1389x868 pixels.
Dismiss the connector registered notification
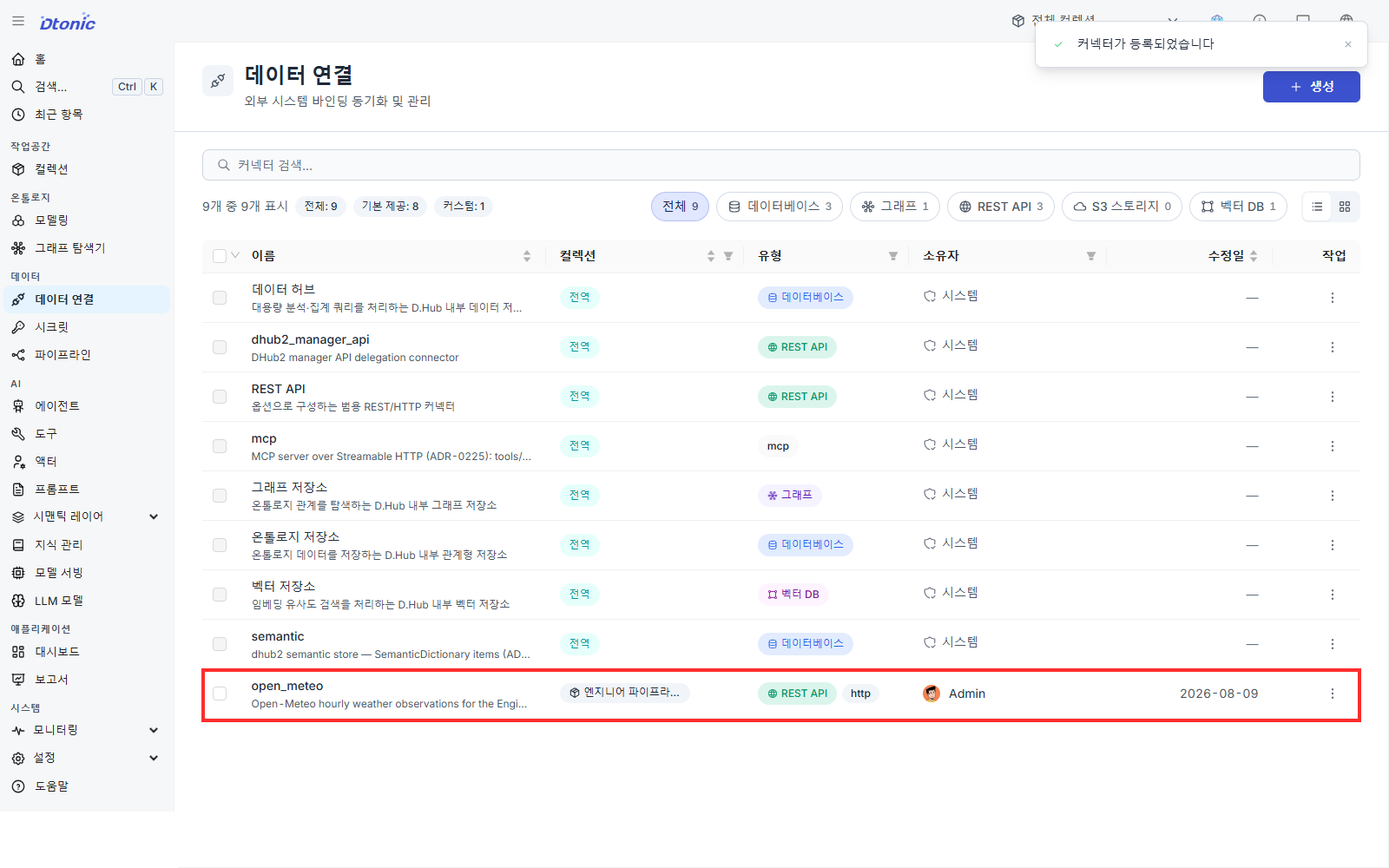point(1348,44)
